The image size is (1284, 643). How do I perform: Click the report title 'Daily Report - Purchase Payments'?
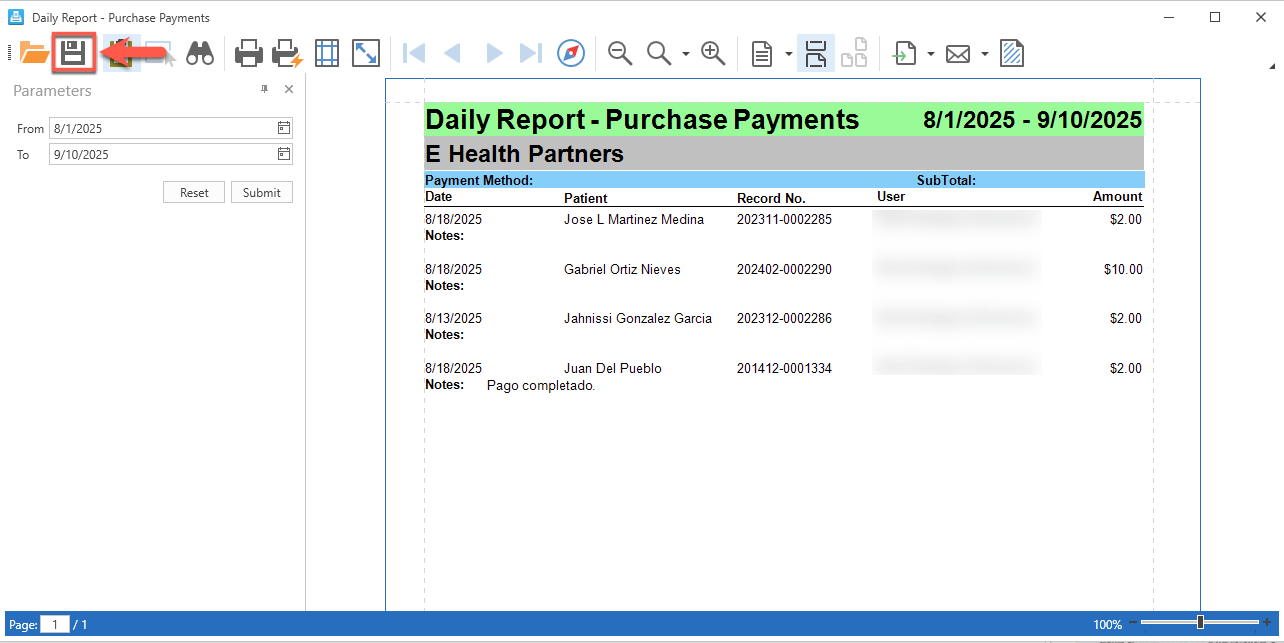(x=642, y=120)
